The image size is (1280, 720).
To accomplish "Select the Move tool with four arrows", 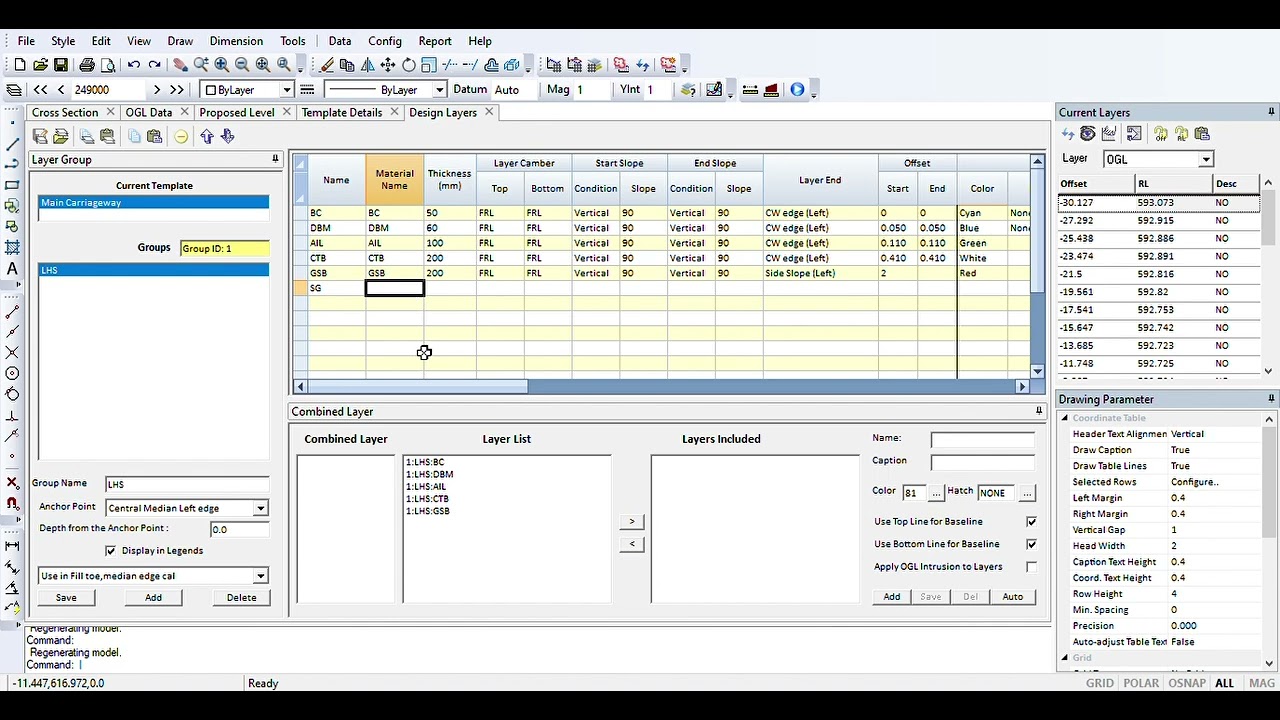I will [388, 65].
